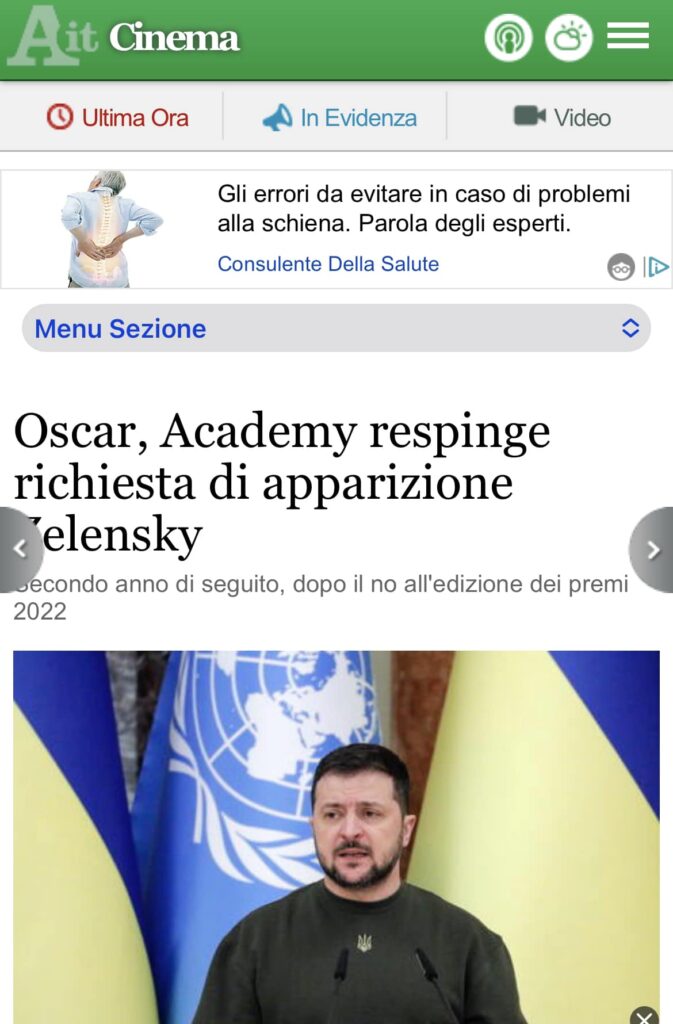Image resolution: width=673 pixels, height=1024 pixels.
Task: Close the overlay on Zelensky photo
Action: click(x=644, y=1016)
